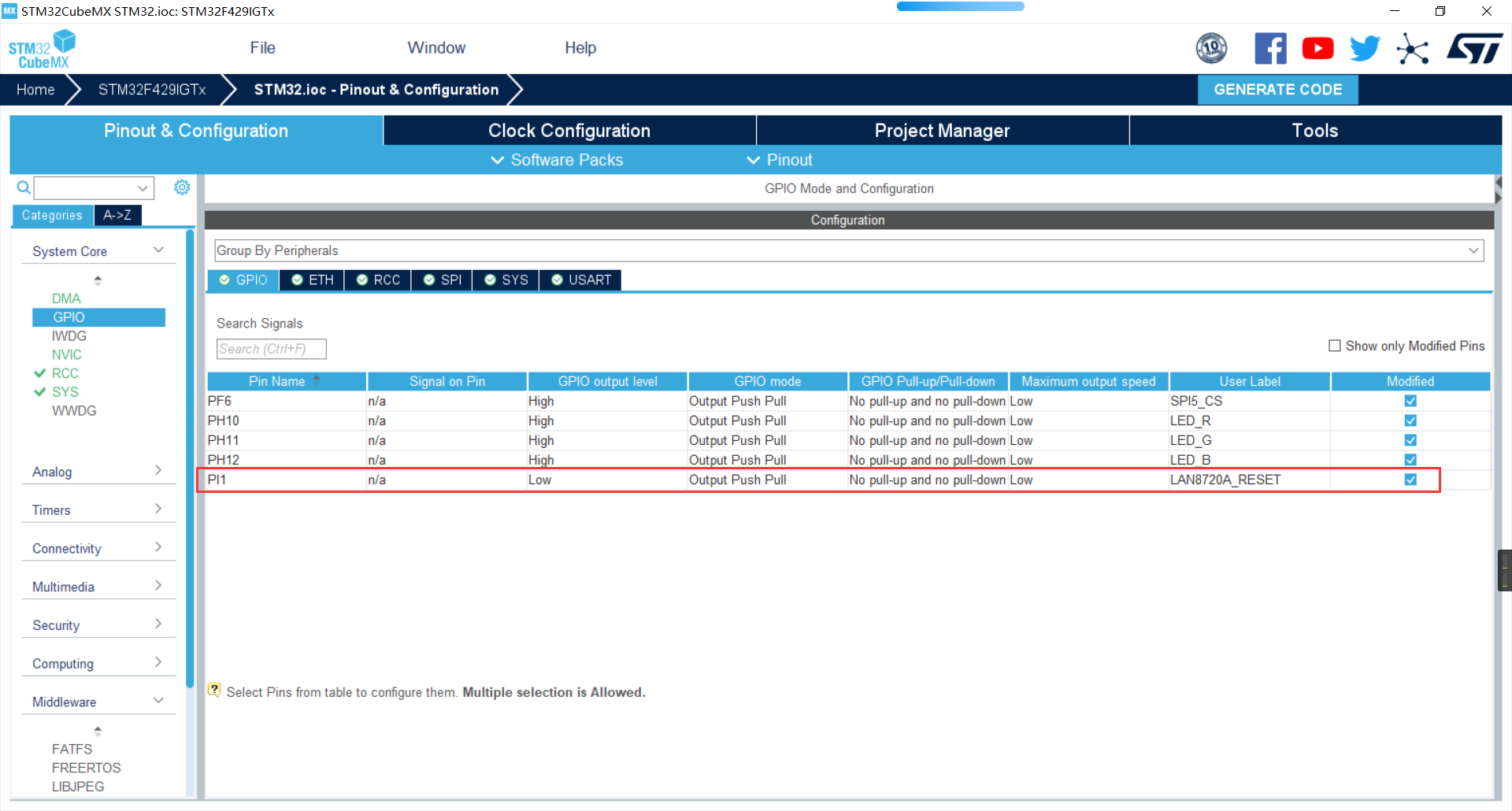Click the Search Signals input field
The height and width of the screenshot is (811, 1512).
tap(271, 349)
